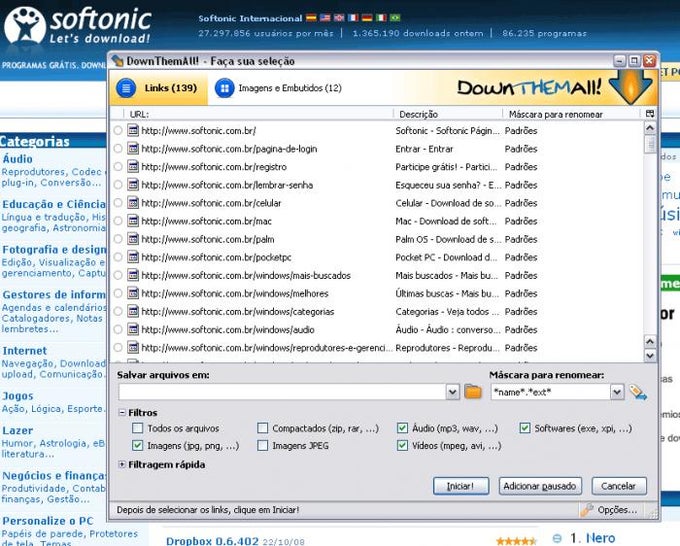Click the page icon of lembrar-senha row
The image size is (680, 546).
(133, 185)
